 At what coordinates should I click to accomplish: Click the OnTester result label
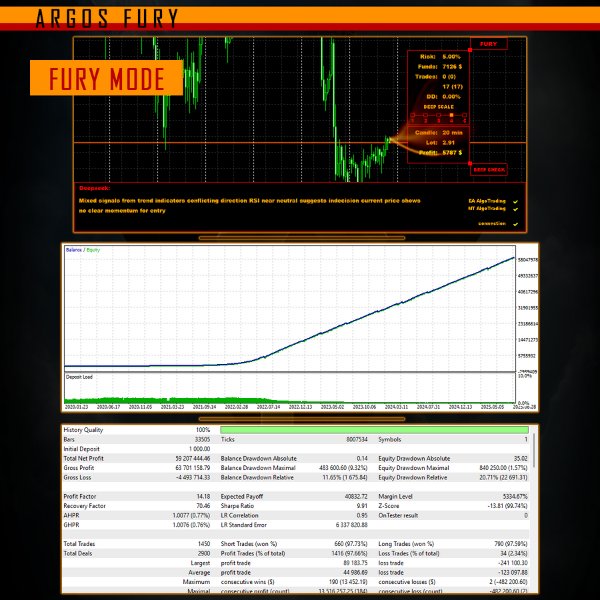[398, 515]
